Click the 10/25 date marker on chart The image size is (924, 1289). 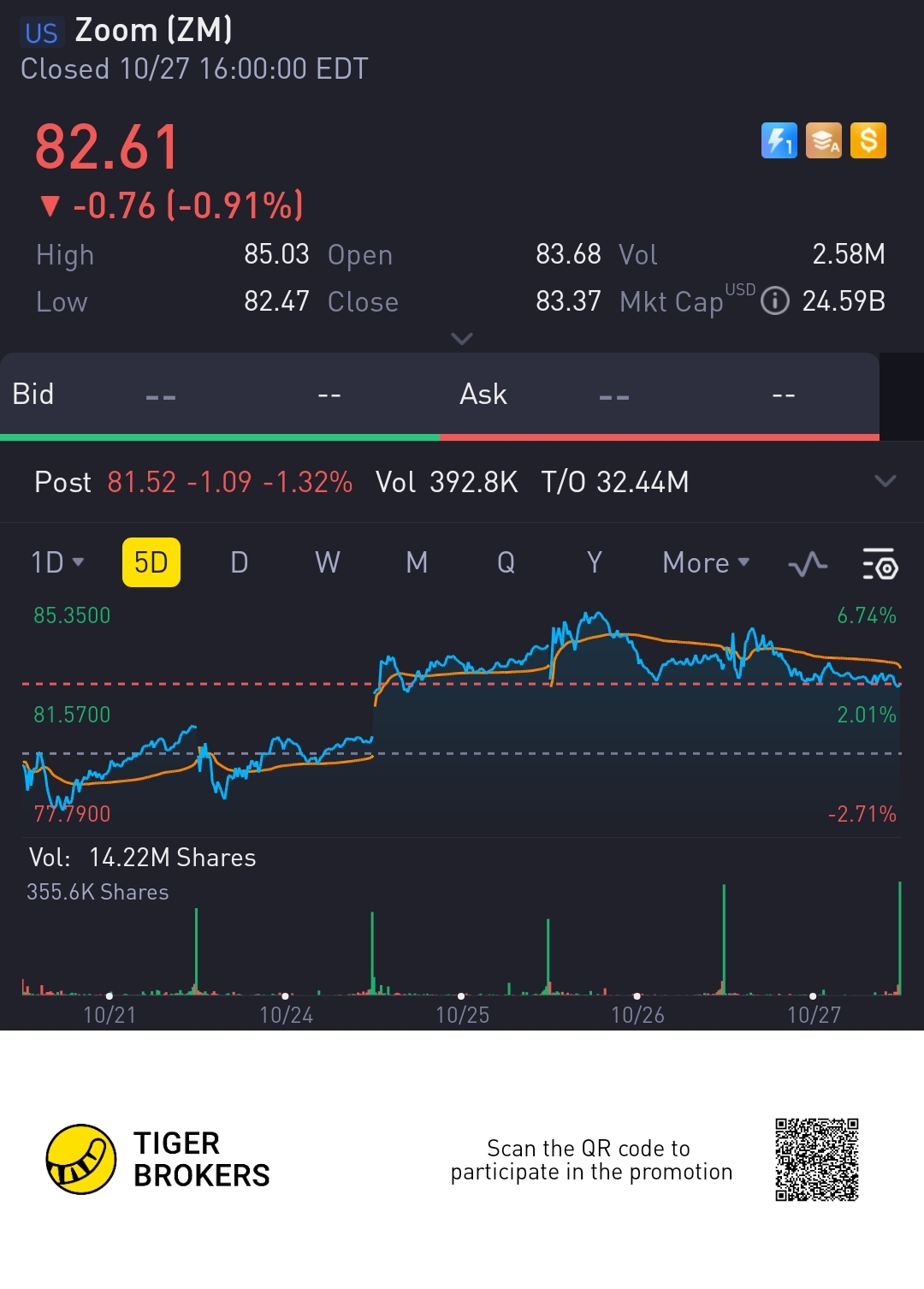pyautogui.click(x=462, y=1014)
